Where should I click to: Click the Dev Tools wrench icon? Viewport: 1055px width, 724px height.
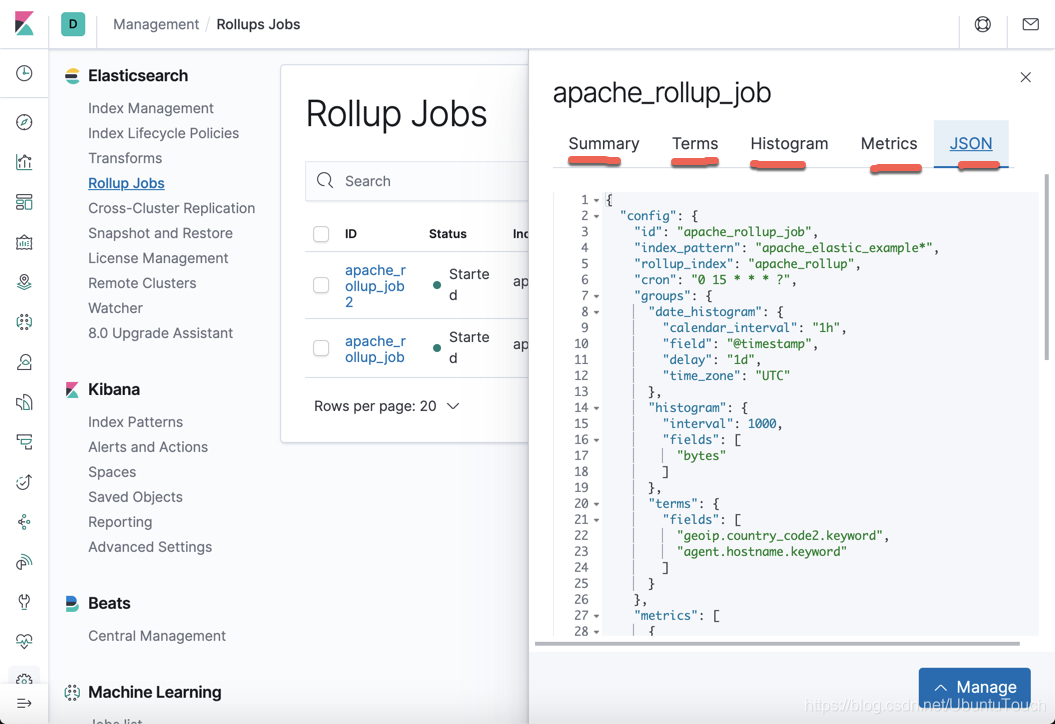point(24,602)
